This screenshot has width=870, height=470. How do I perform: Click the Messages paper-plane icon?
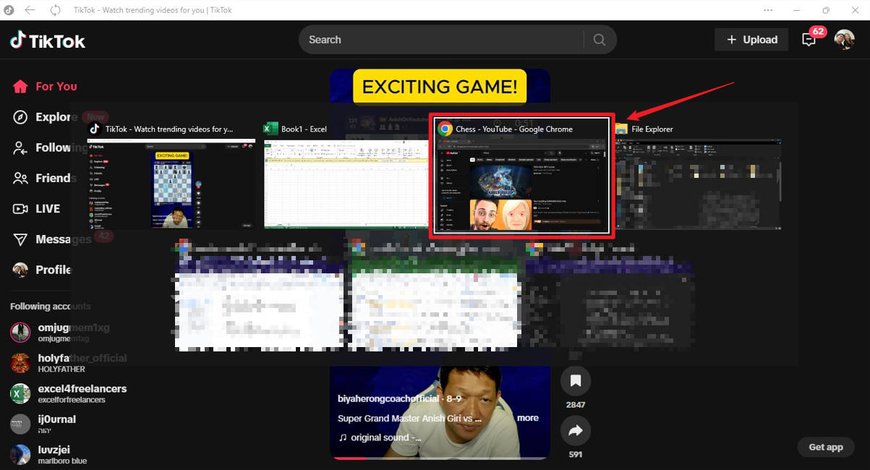pos(20,239)
